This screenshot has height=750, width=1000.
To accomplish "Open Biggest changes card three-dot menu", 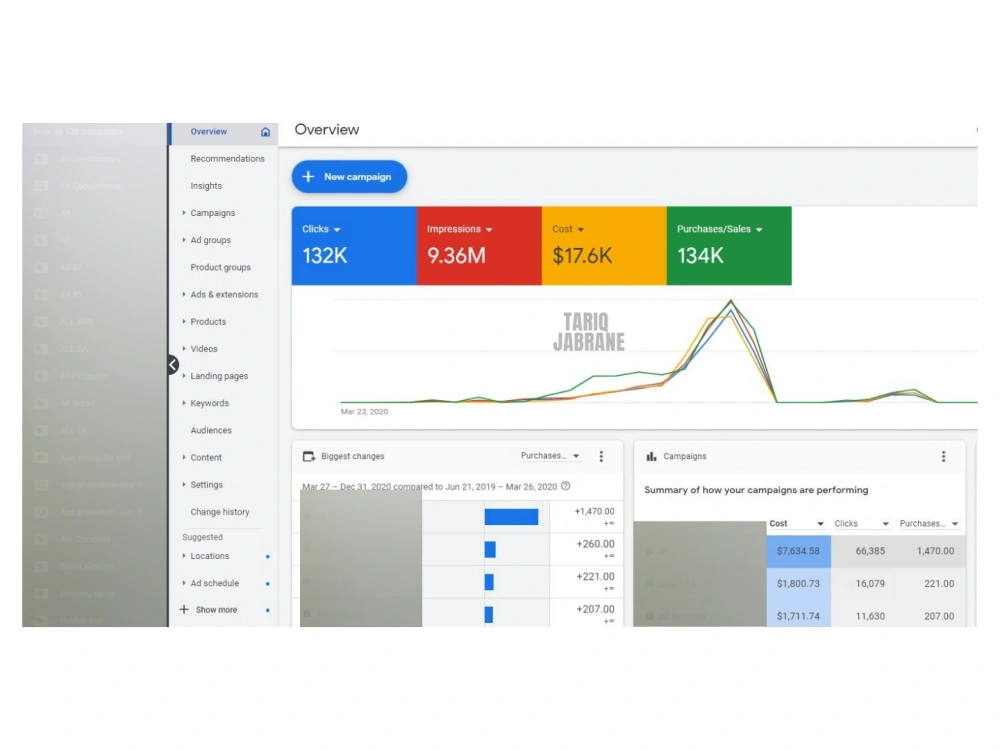I will coord(601,456).
